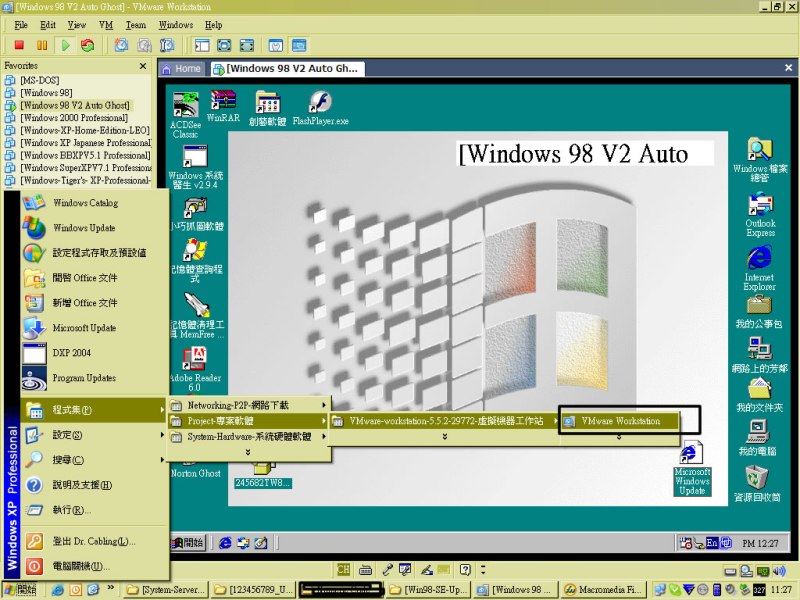
Task: Click the green Power On play button
Action: [65, 45]
